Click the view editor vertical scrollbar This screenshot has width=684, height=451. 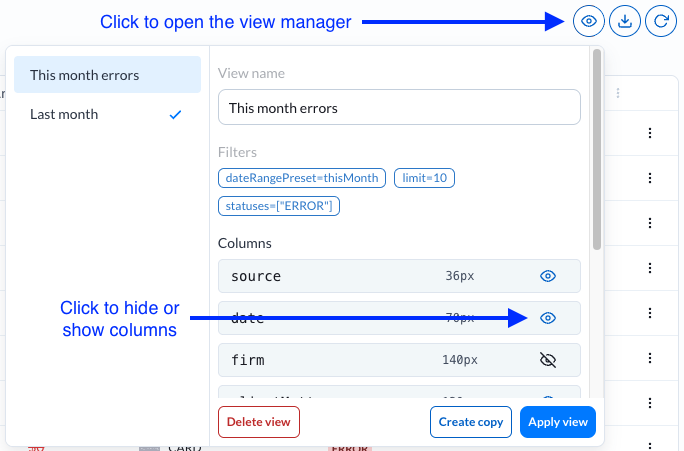[597, 150]
